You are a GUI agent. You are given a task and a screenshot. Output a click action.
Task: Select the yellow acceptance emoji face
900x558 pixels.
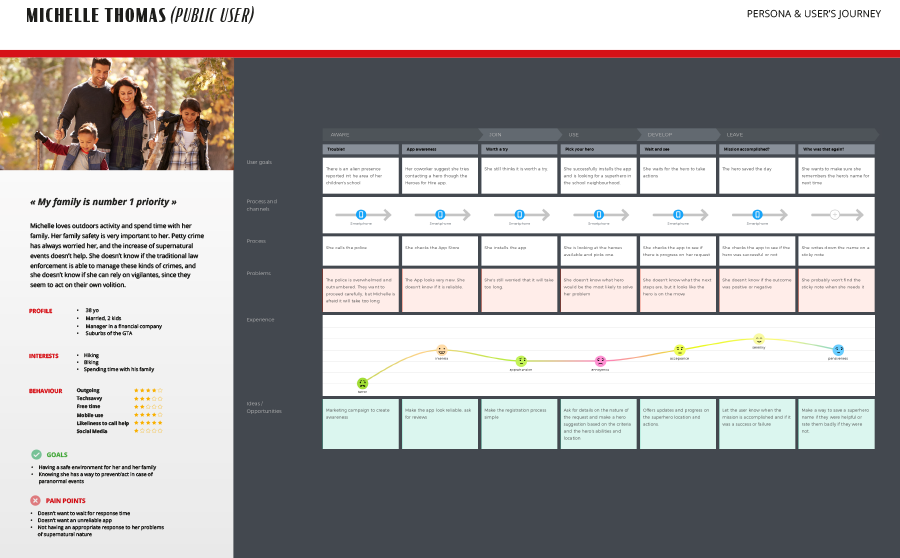pyautogui.click(x=680, y=350)
